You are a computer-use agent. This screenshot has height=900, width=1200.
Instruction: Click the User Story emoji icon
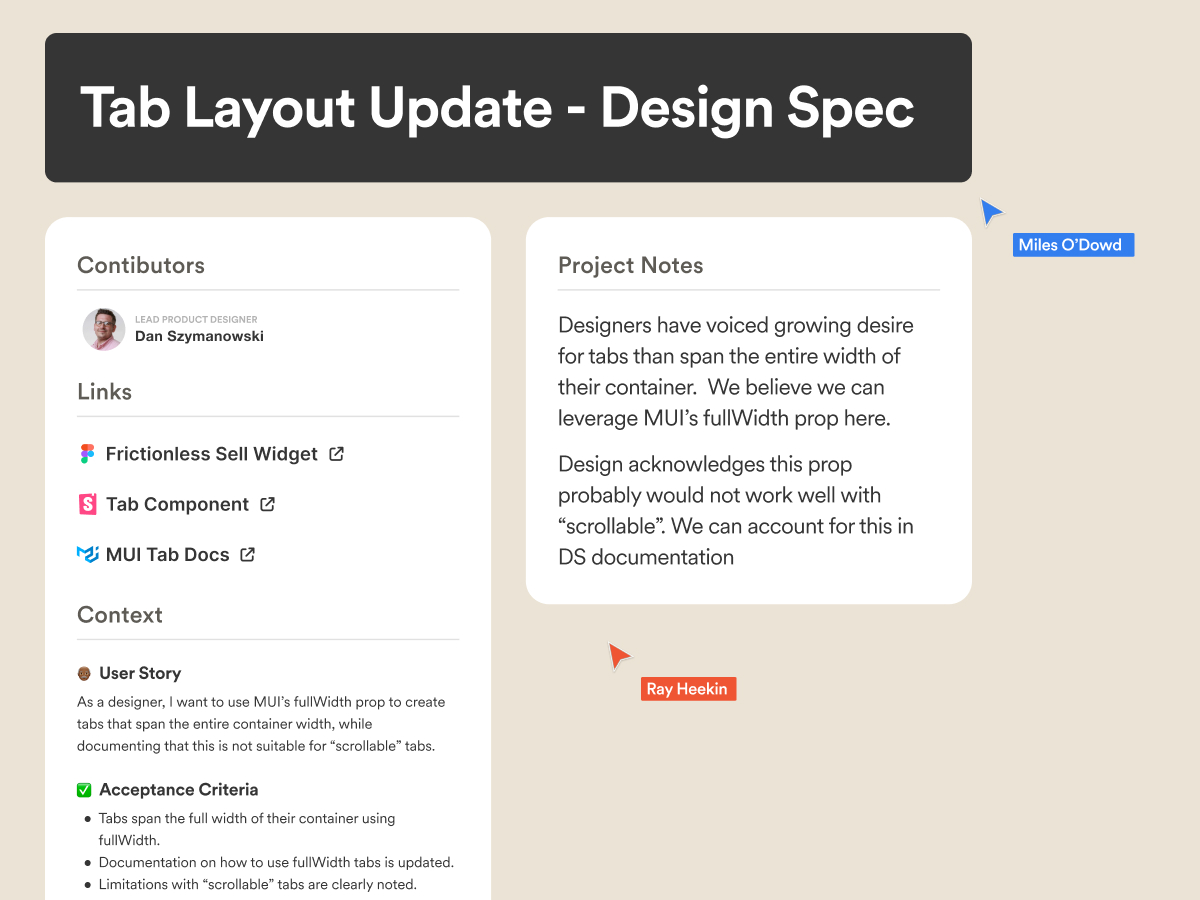click(x=85, y=673)
